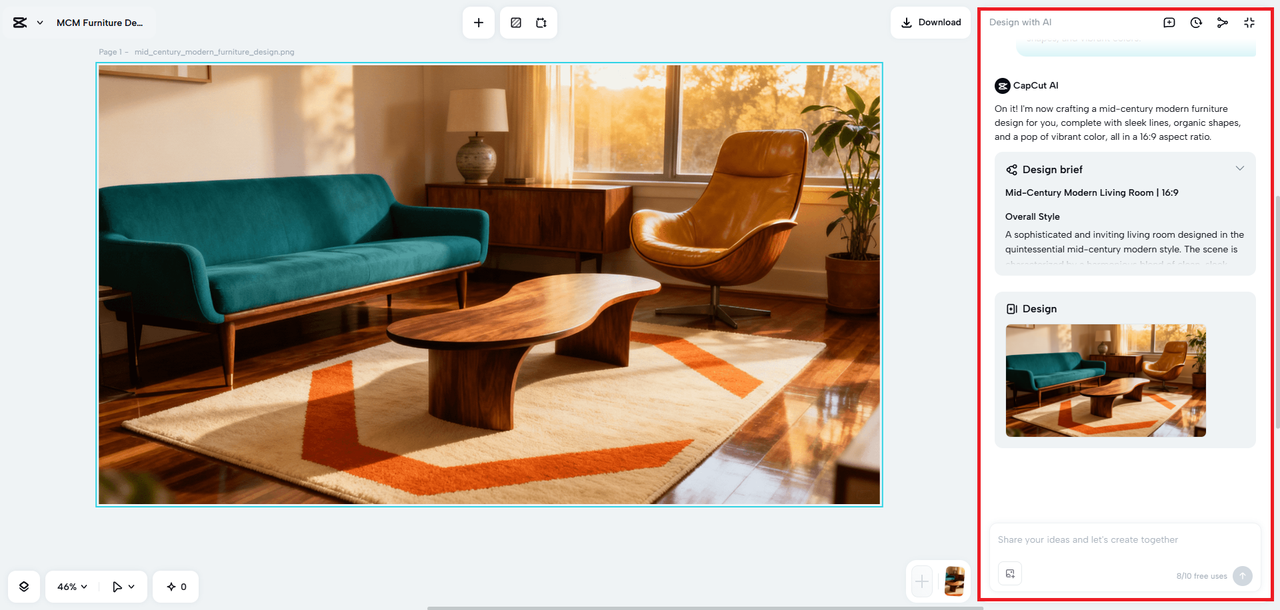Open the CapCut logo main menu
Screen dimensions: 1280x610
20,22
